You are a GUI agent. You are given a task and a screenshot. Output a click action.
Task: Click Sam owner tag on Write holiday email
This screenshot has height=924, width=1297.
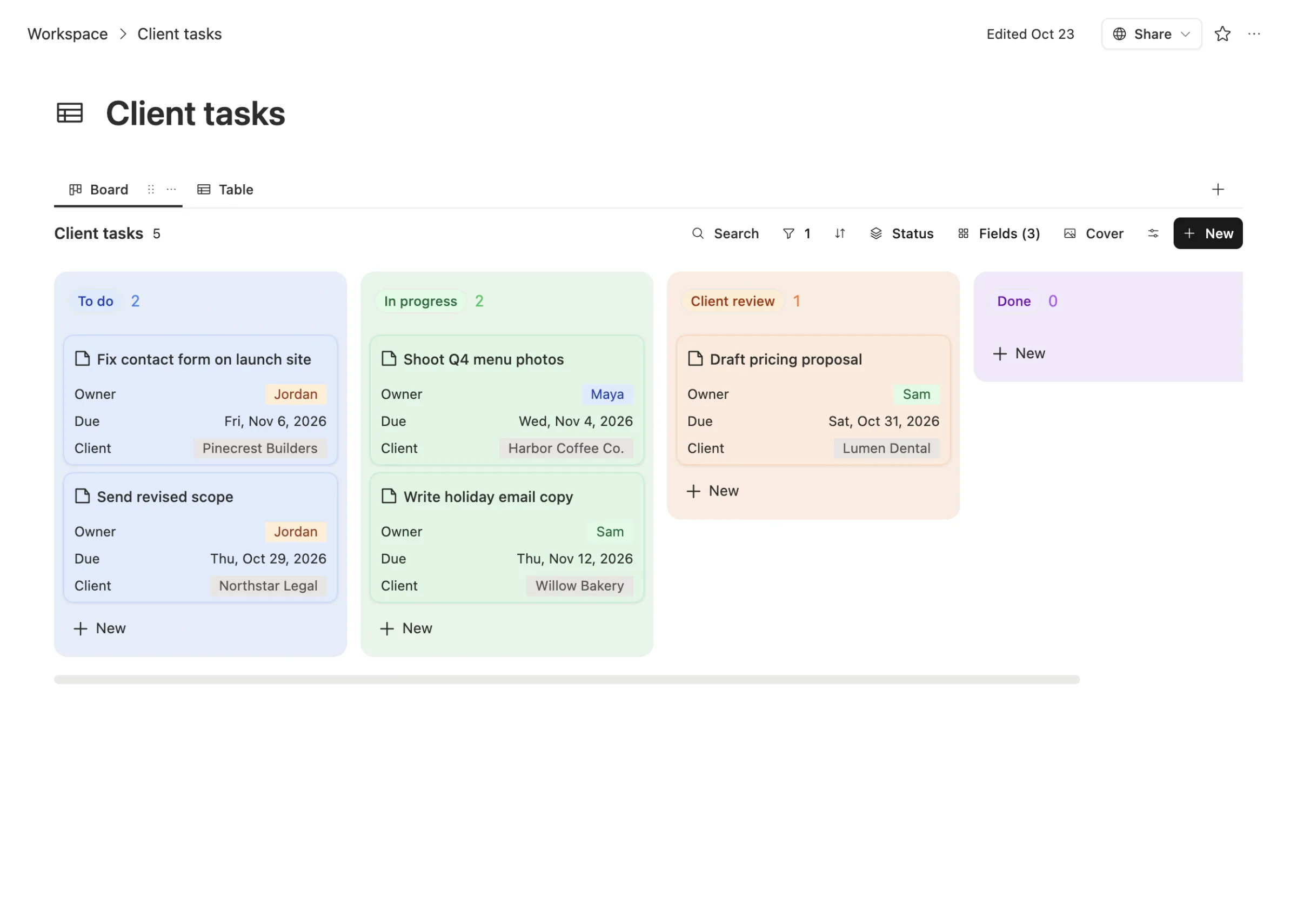coord(610,532)
